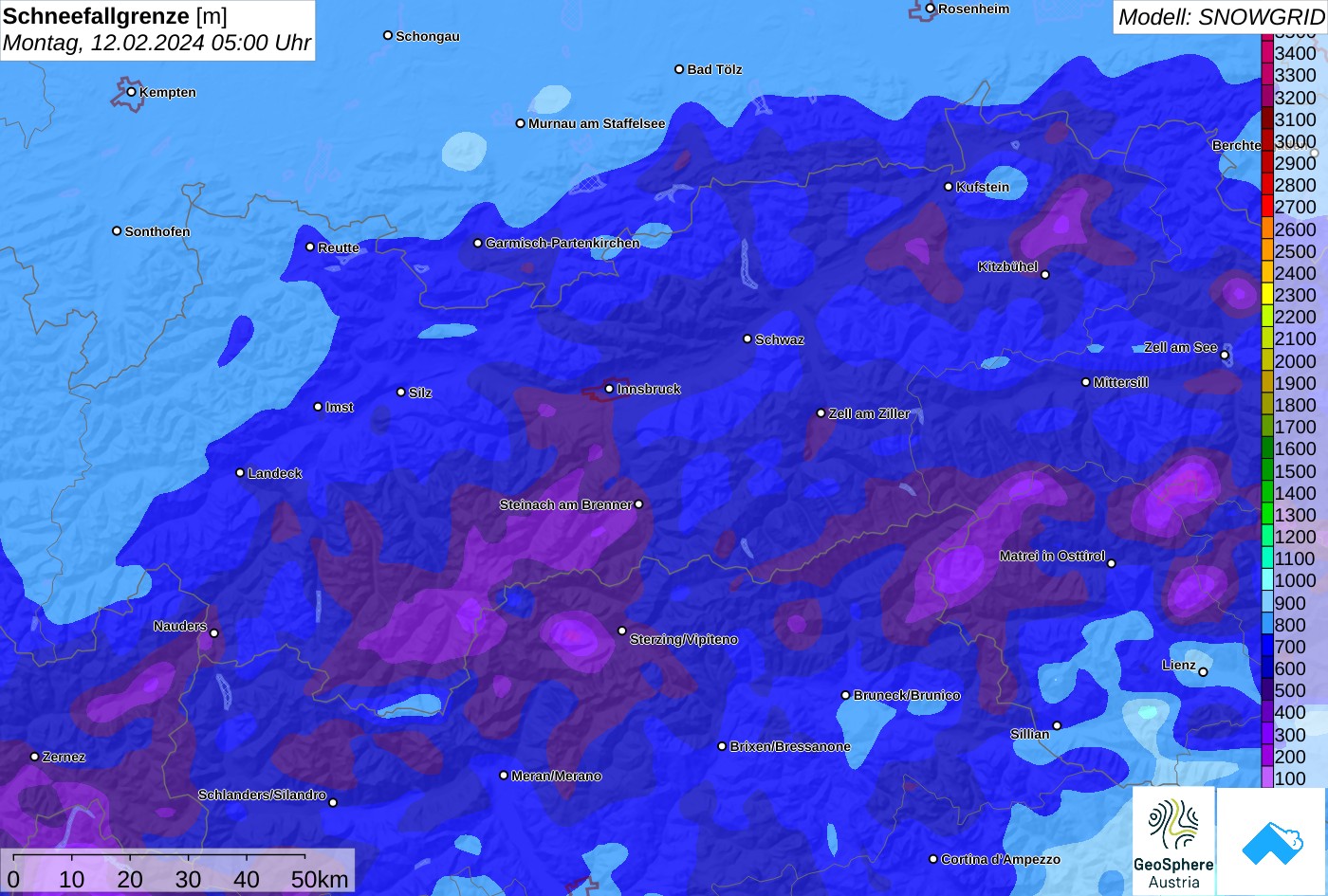The image size is (1328, 896).
Task: Click the '50km' scale bar label
Action: pyautogui.click(x=320, y=879)
